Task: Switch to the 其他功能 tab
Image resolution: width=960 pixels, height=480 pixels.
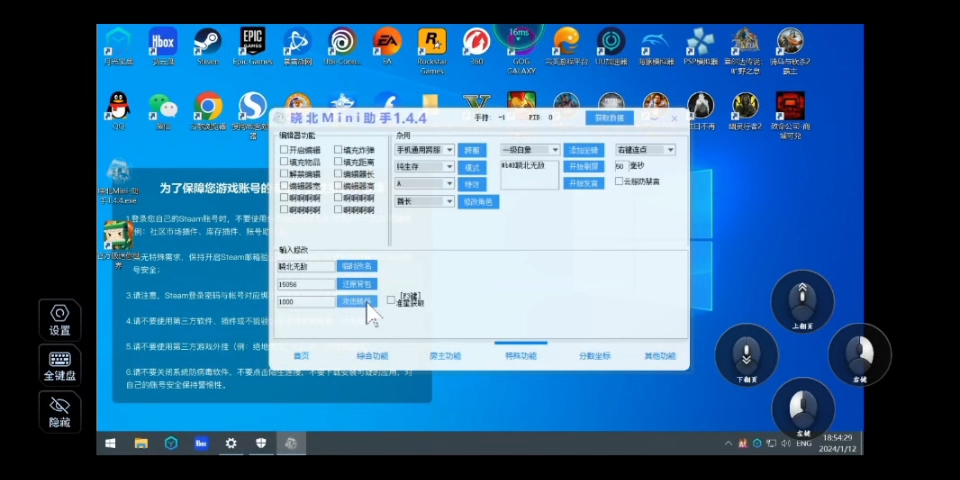Action: [660, 356]
